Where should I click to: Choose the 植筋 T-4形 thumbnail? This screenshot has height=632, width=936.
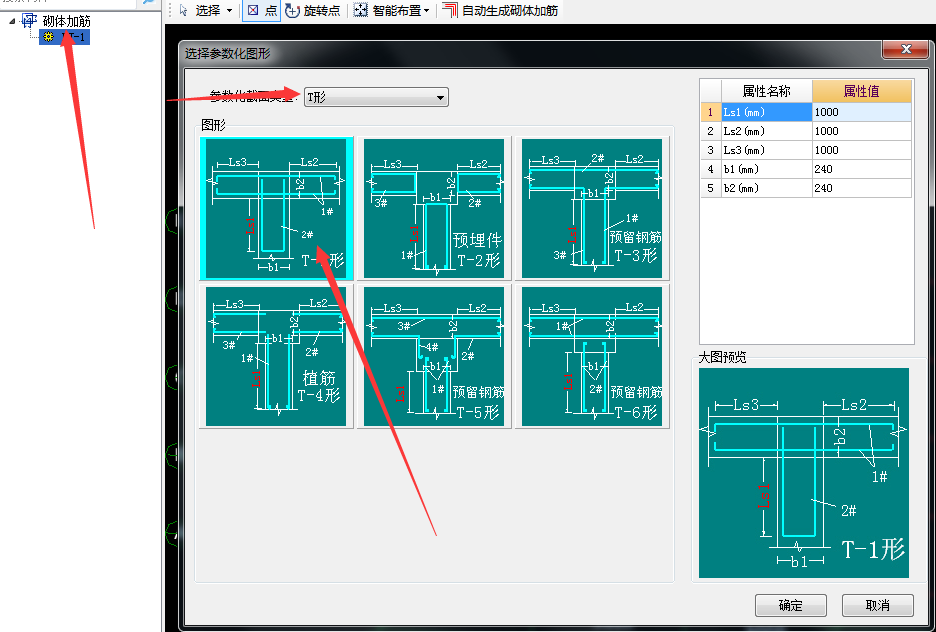276,356
